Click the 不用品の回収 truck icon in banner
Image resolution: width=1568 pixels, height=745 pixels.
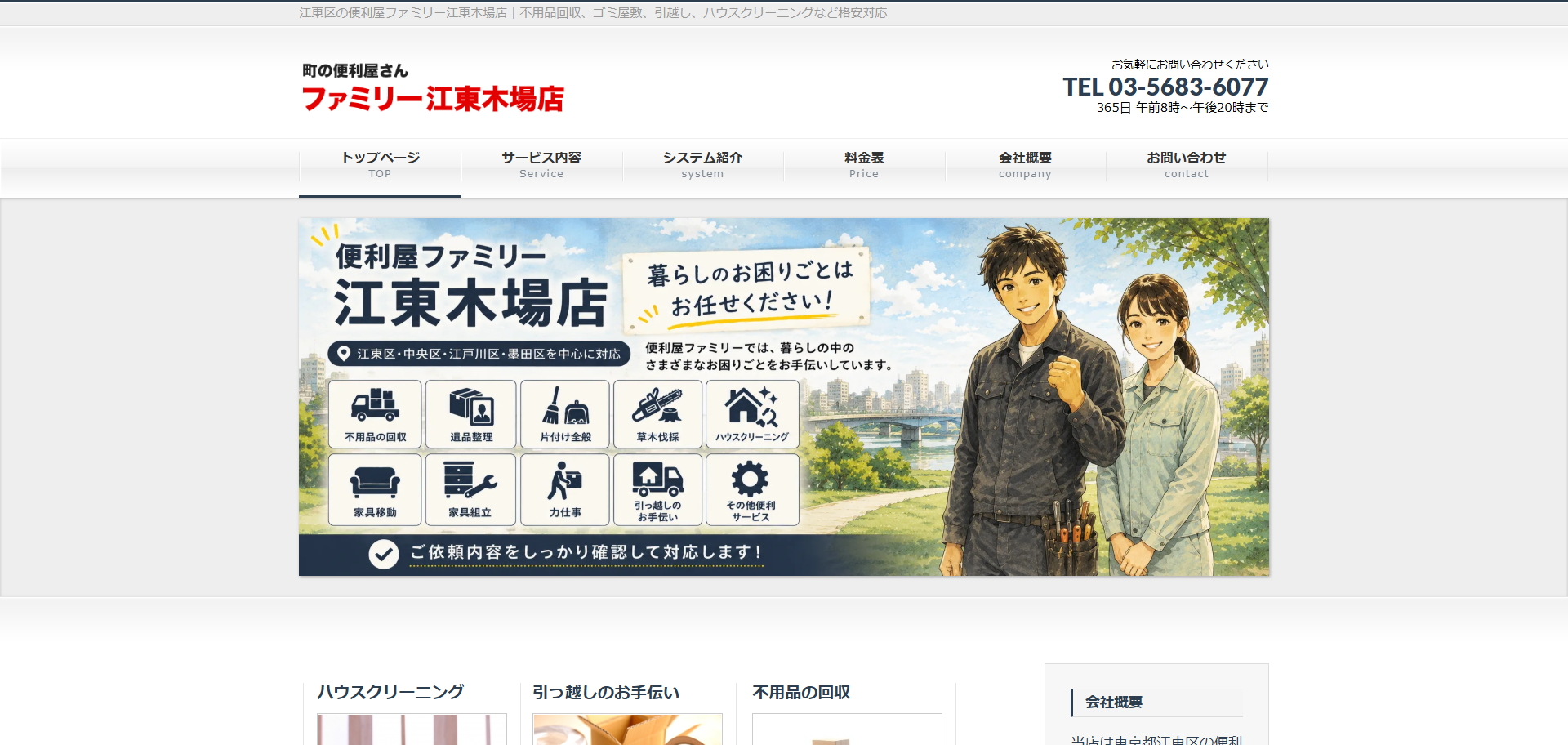tap(375, 405)
